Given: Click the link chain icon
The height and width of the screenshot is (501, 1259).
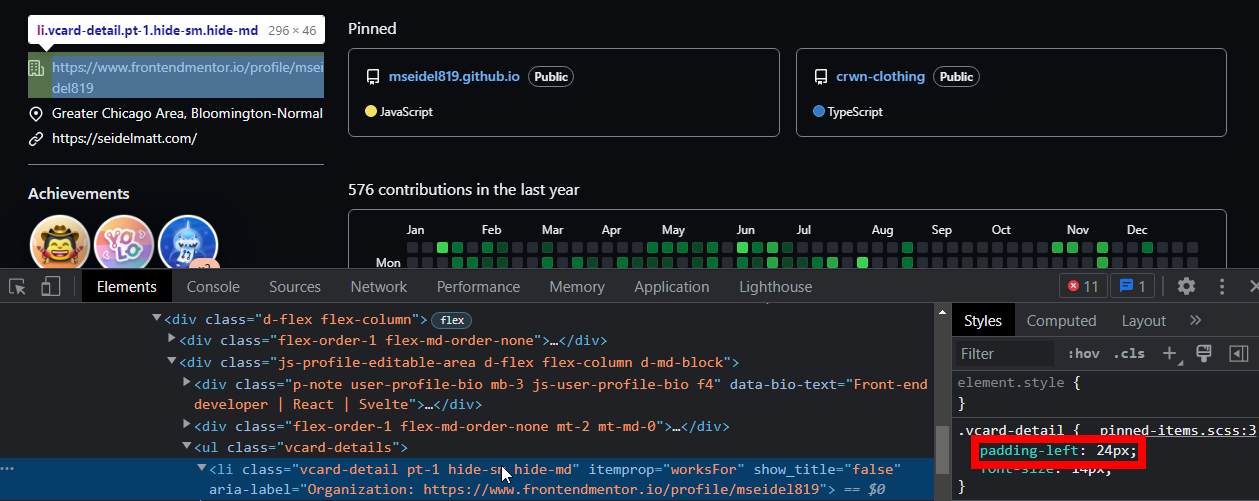Looking at the screenshot, I should tap(36, 138).
